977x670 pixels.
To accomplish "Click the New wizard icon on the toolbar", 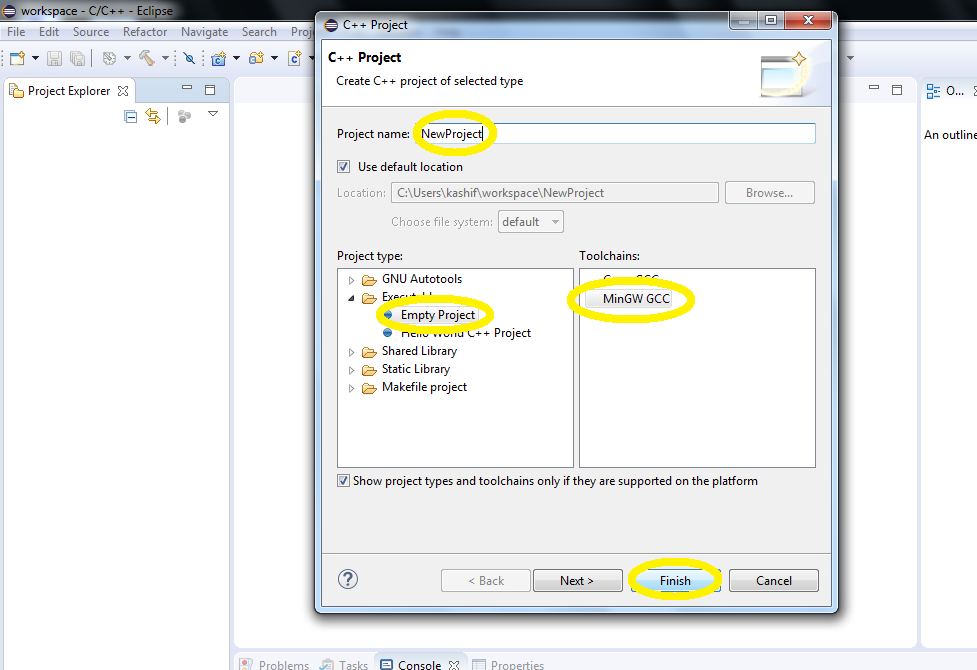I will [15, 58].
